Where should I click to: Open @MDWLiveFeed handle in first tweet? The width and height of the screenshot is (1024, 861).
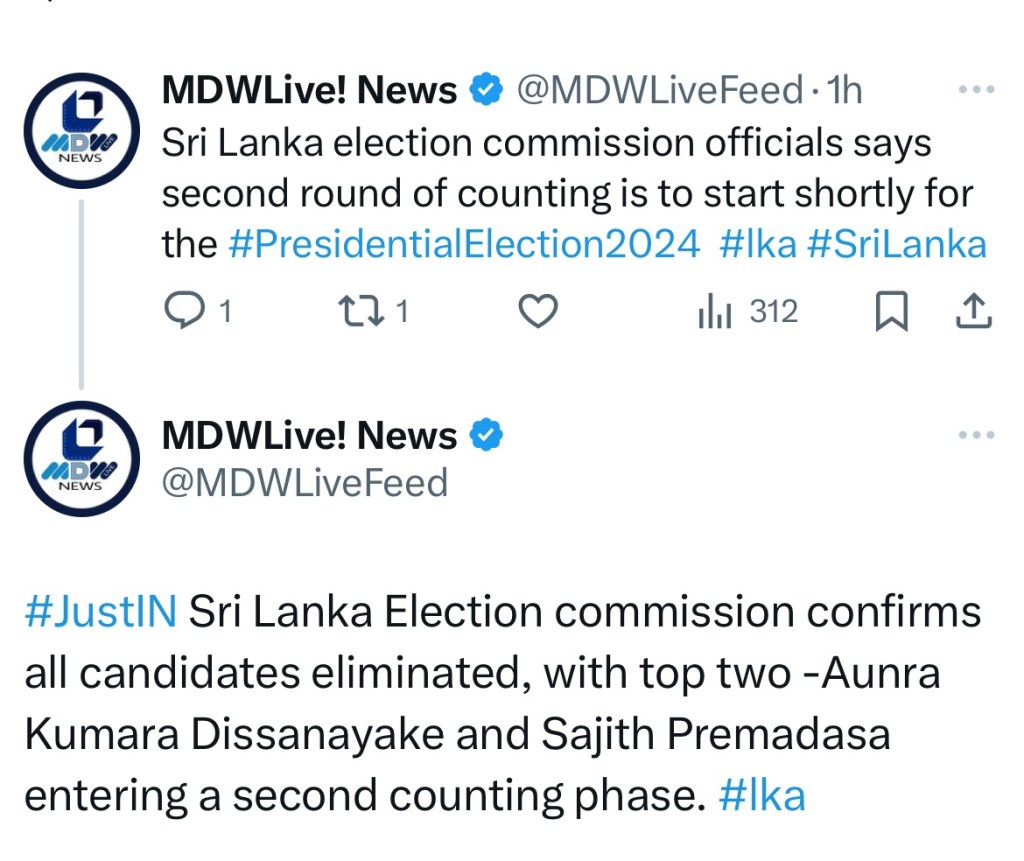coord(660,91)
